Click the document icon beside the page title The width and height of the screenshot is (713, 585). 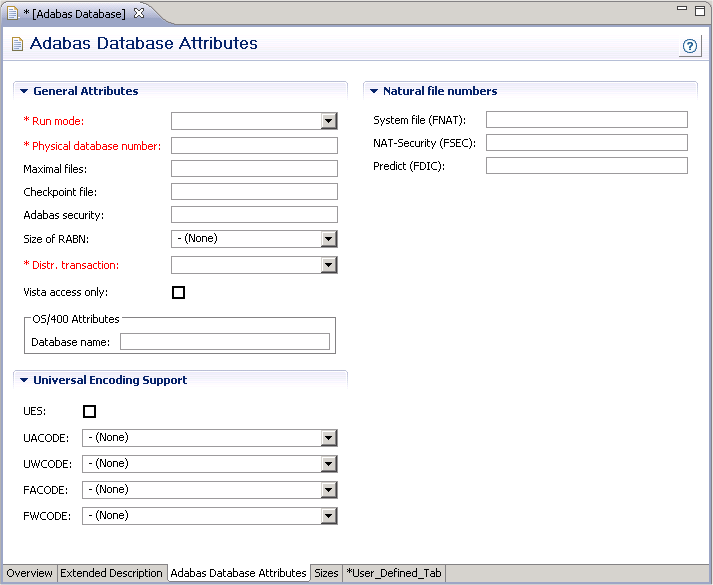(x=17, y=44)
